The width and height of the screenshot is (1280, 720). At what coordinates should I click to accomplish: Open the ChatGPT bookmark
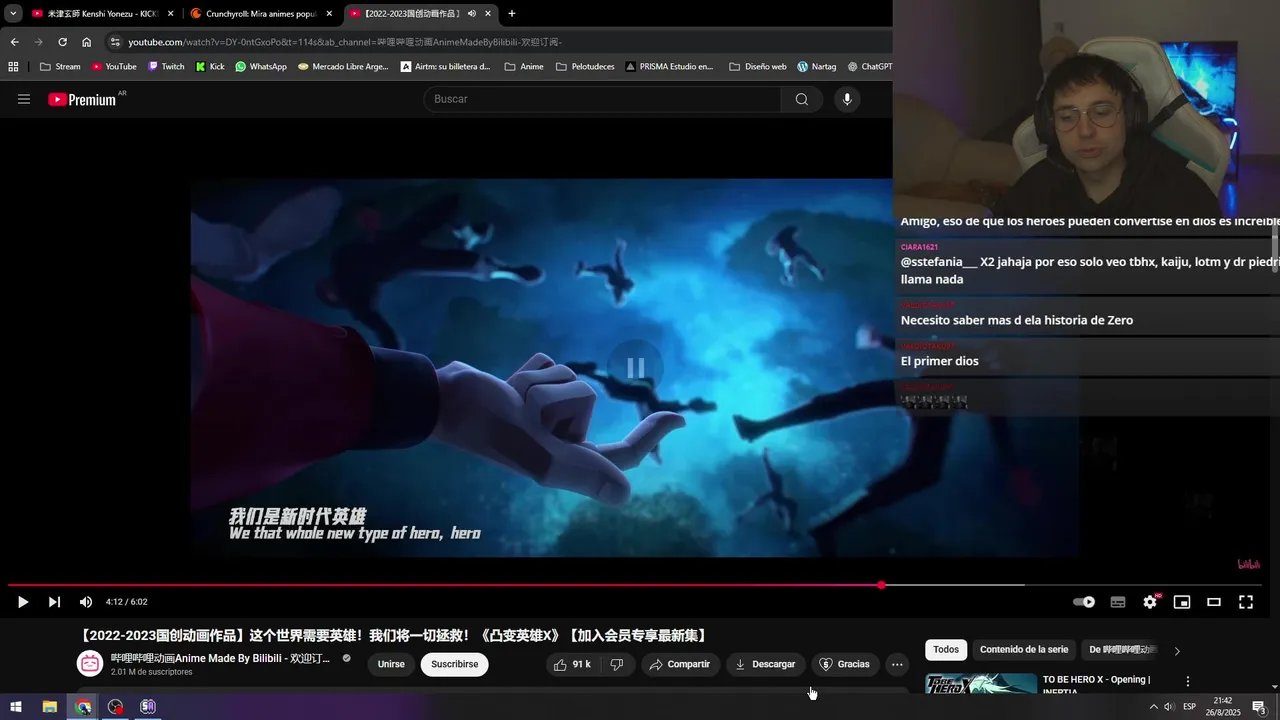pyautogui.click(x=870, y=67)
